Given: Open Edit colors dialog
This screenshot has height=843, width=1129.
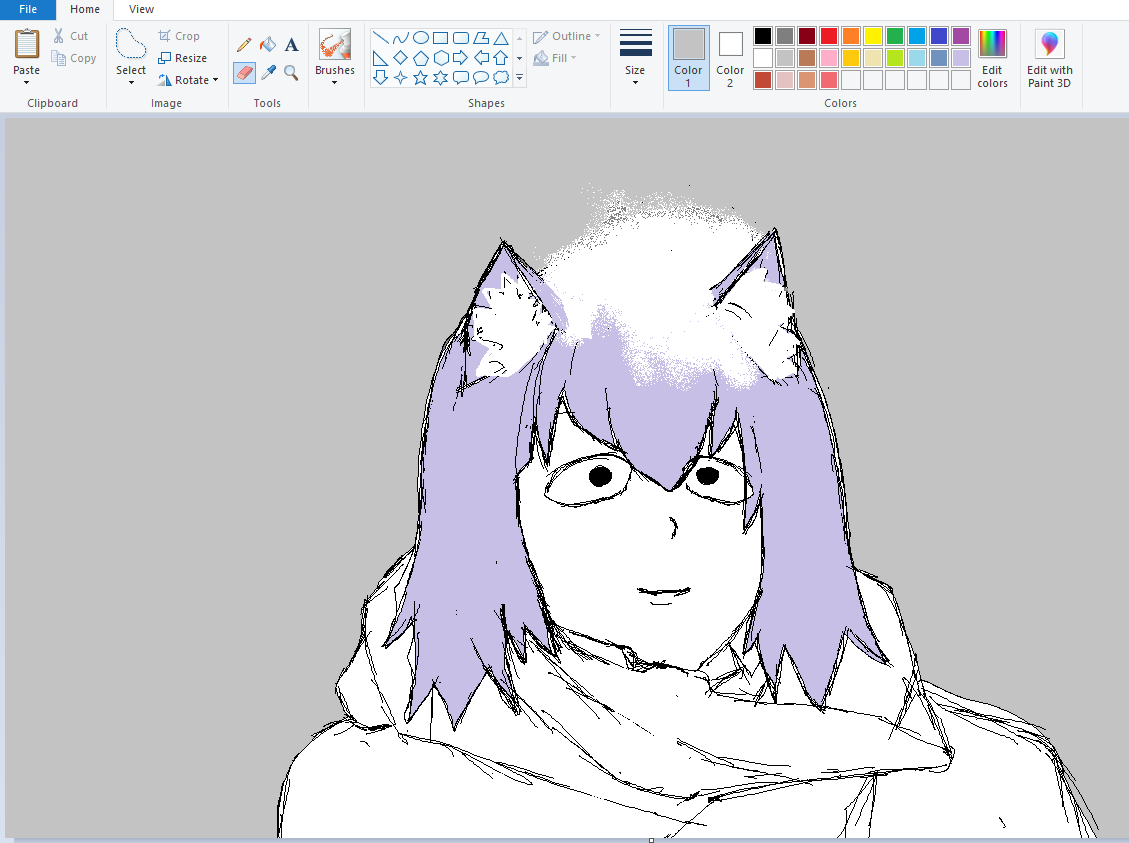Looking at the screenshot, I should [x=992, y=60].
